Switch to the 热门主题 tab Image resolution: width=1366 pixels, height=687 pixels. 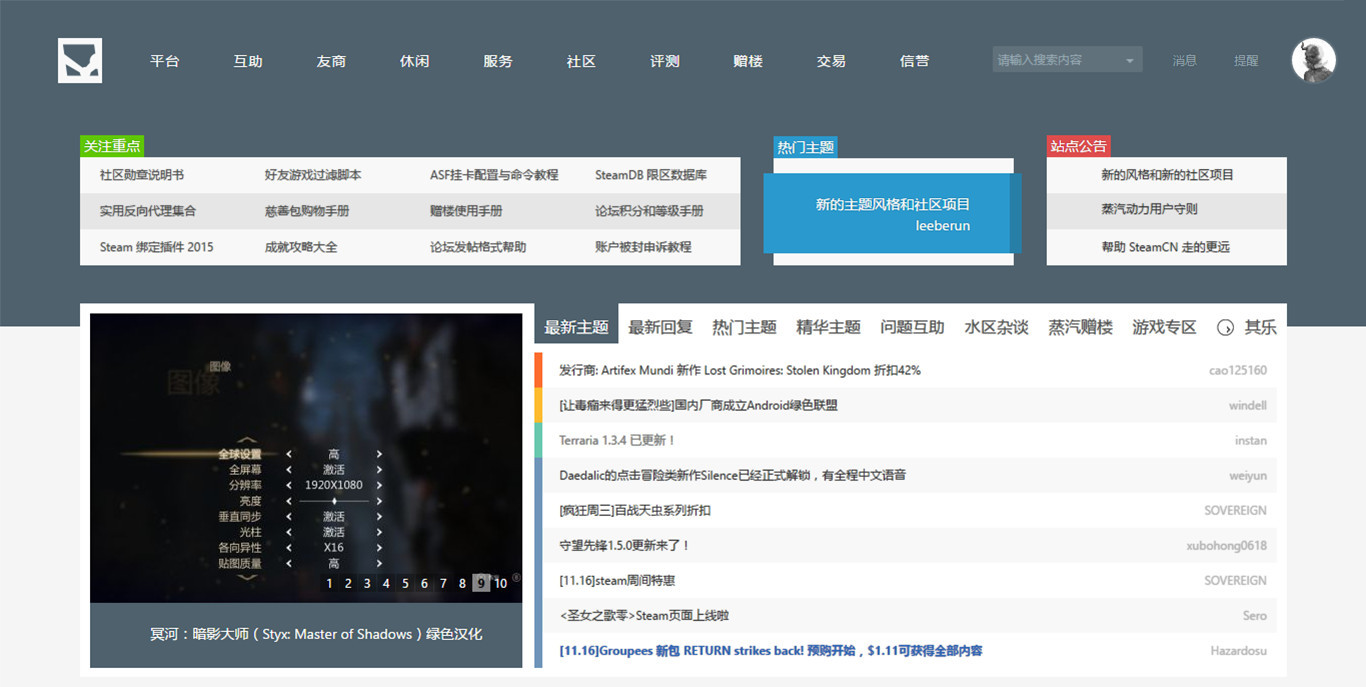click(744, 327)
